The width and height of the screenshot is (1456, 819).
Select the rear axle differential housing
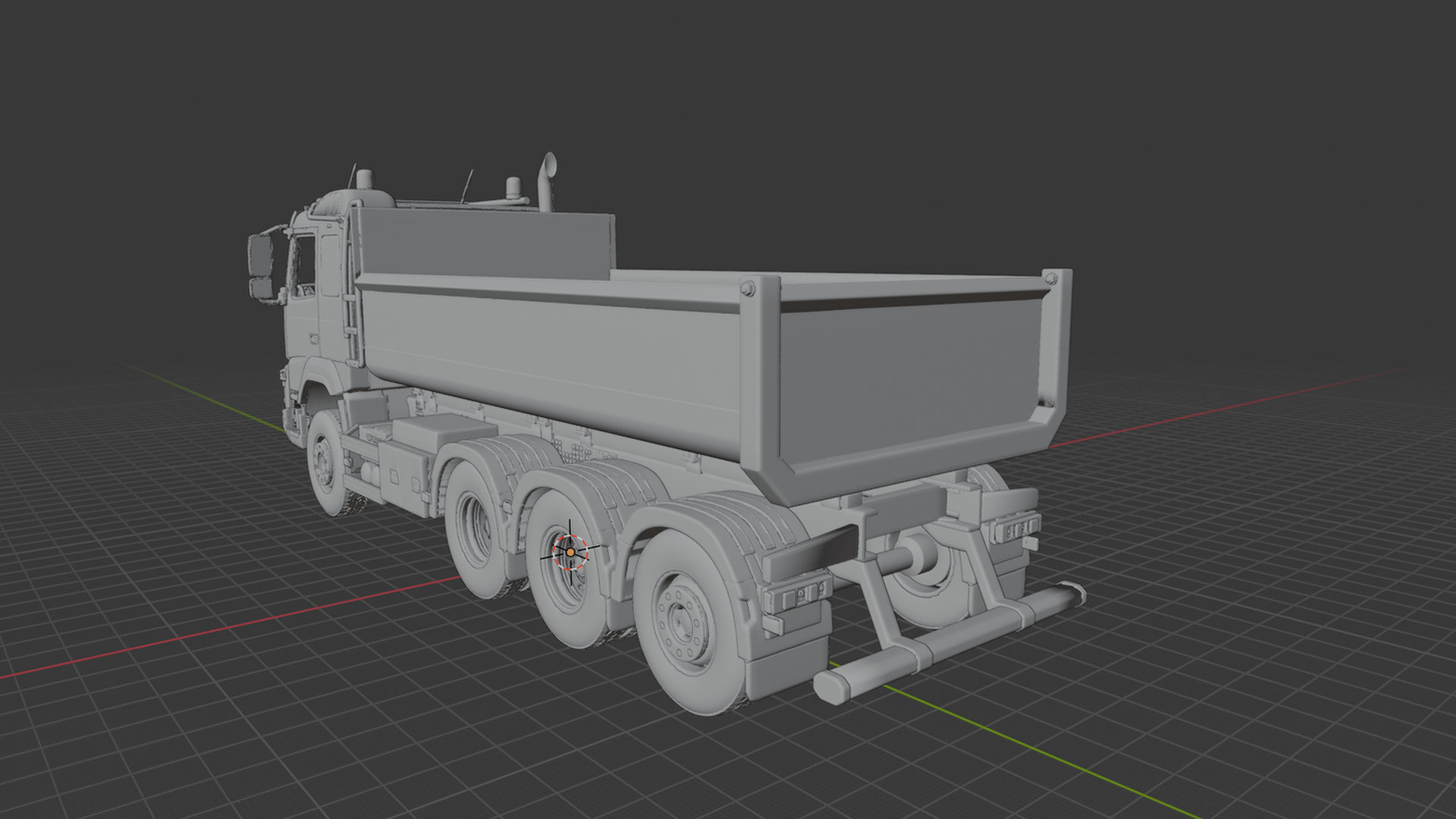[918, 554]
